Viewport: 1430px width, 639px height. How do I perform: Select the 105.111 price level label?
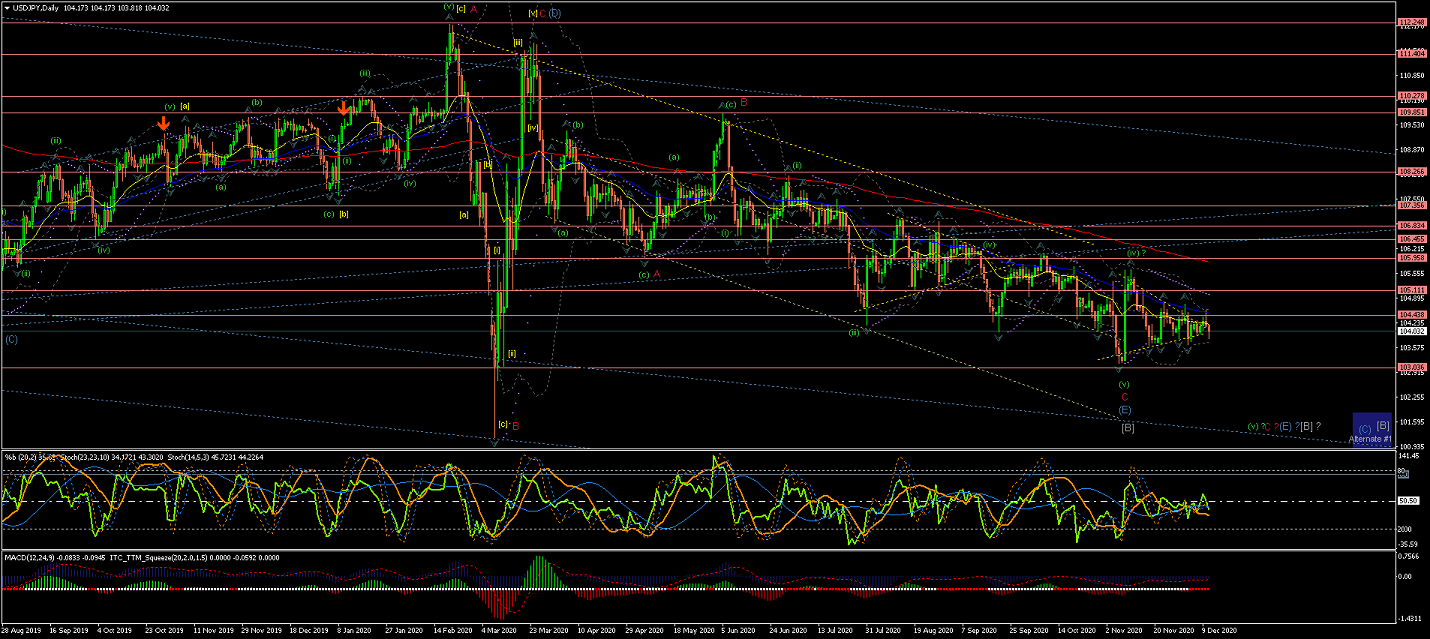1411,290
